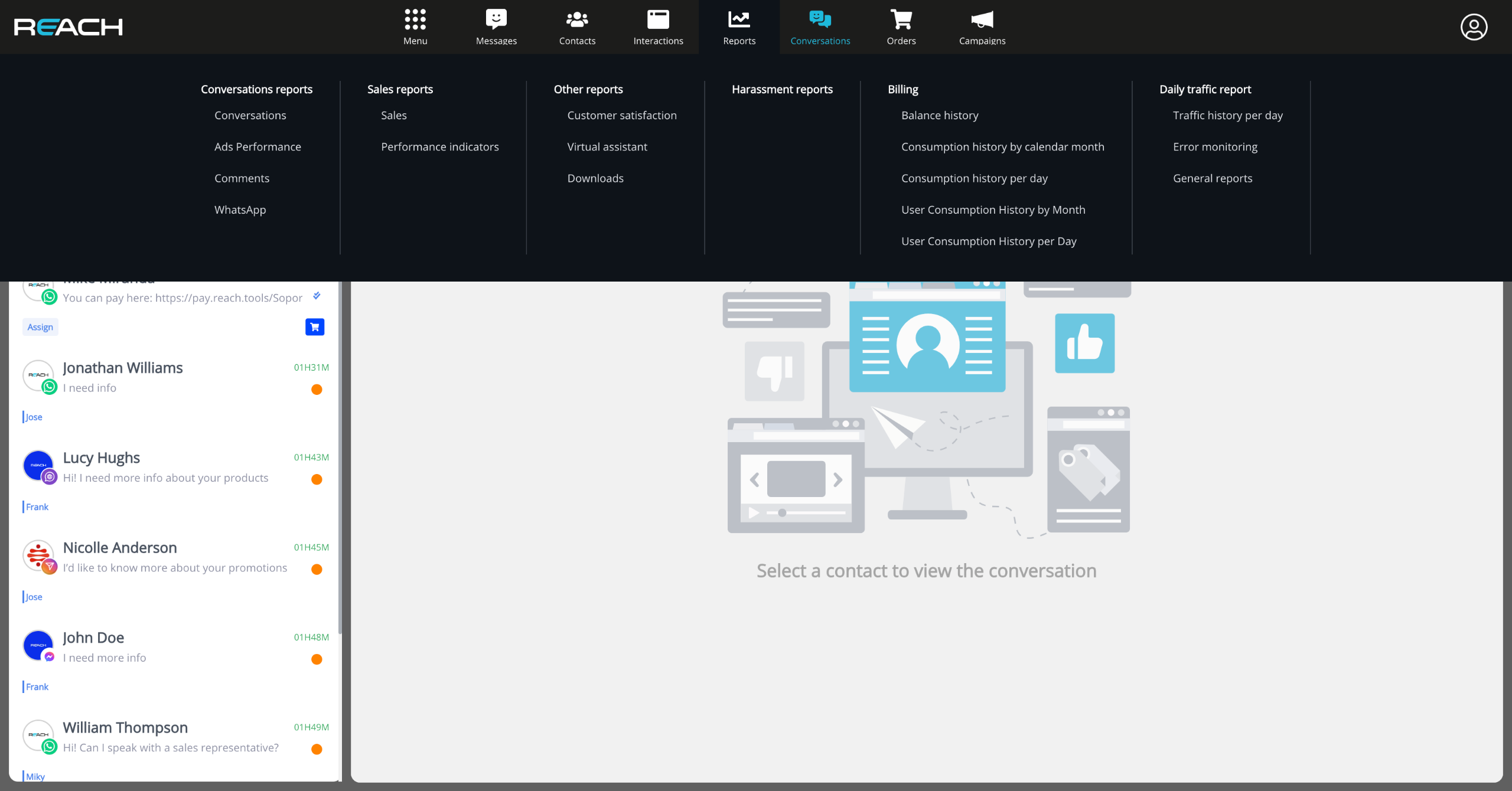Click the Interactions window icon

point(658,19)
